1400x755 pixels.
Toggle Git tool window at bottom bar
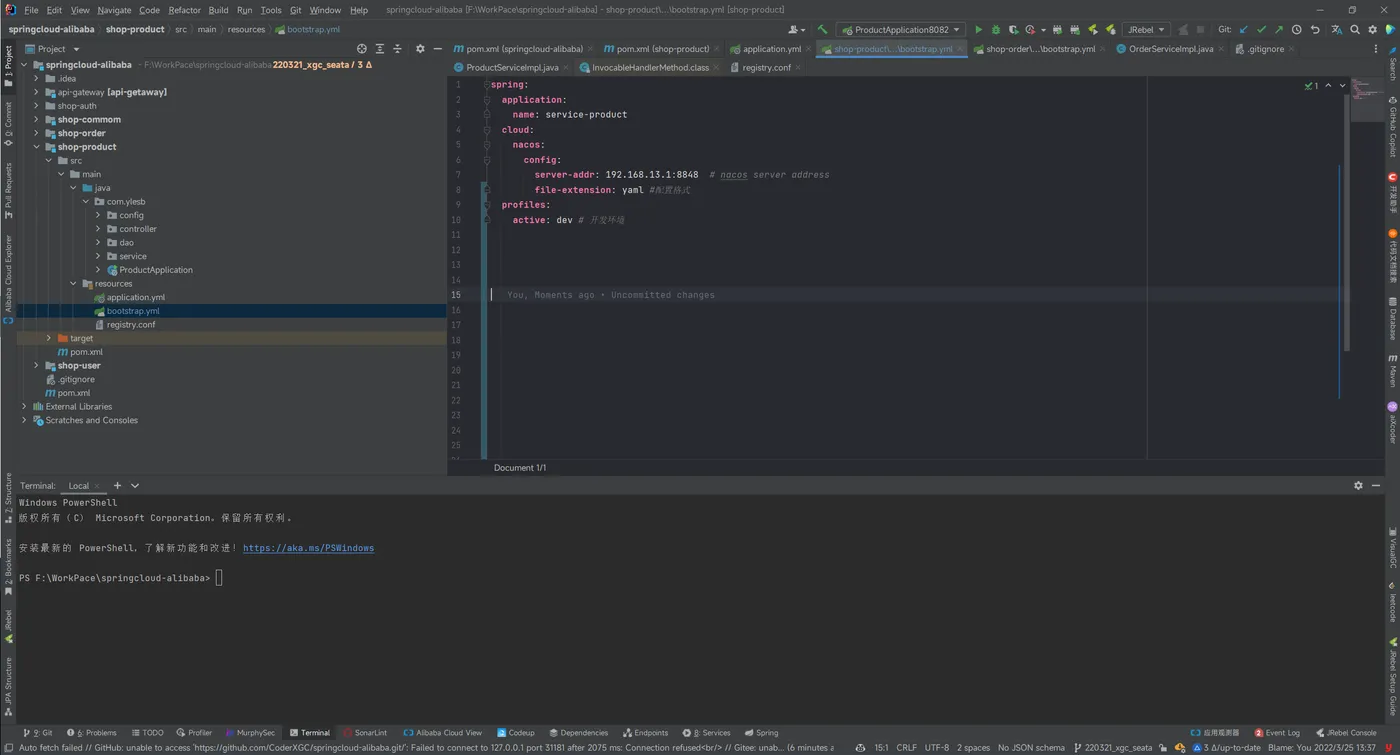(38, 733)
